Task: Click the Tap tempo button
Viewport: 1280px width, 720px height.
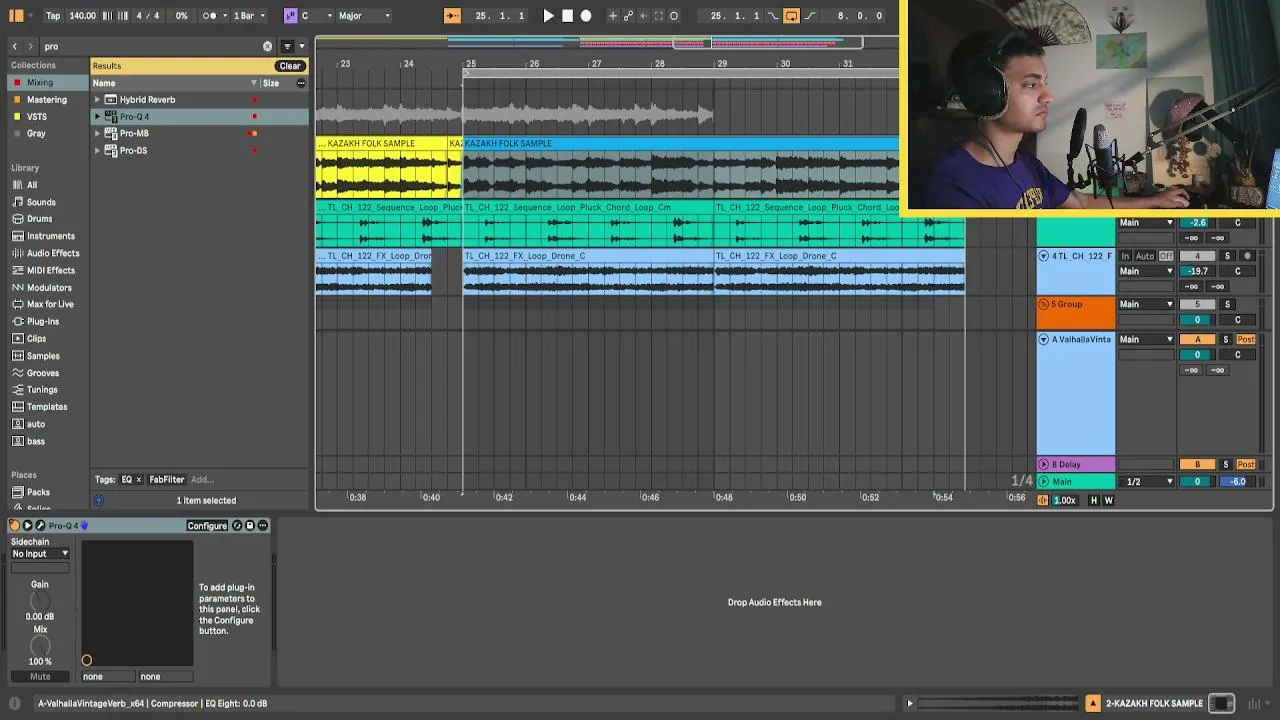Action: [x=53, y=16]
